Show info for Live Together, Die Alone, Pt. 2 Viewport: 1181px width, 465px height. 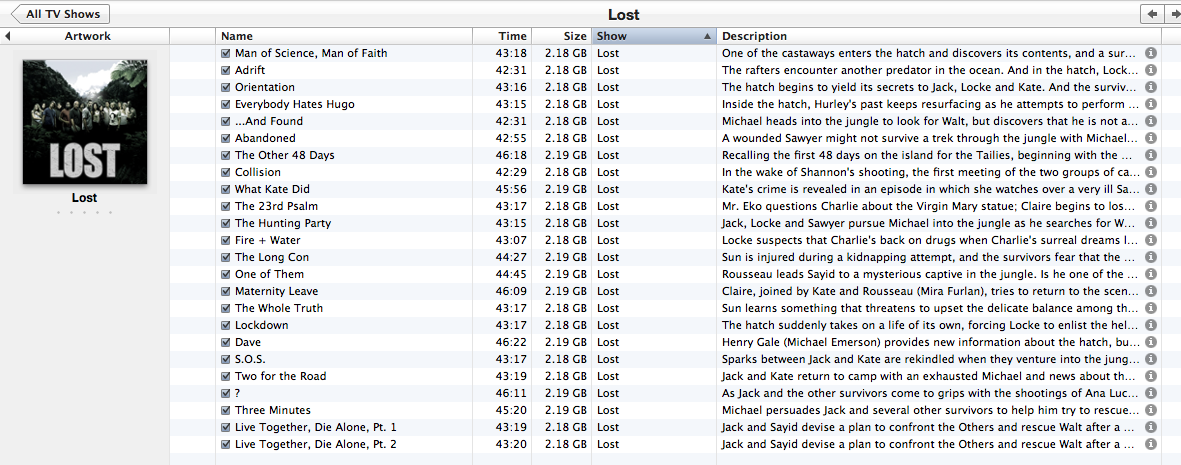click(1150, 444)
